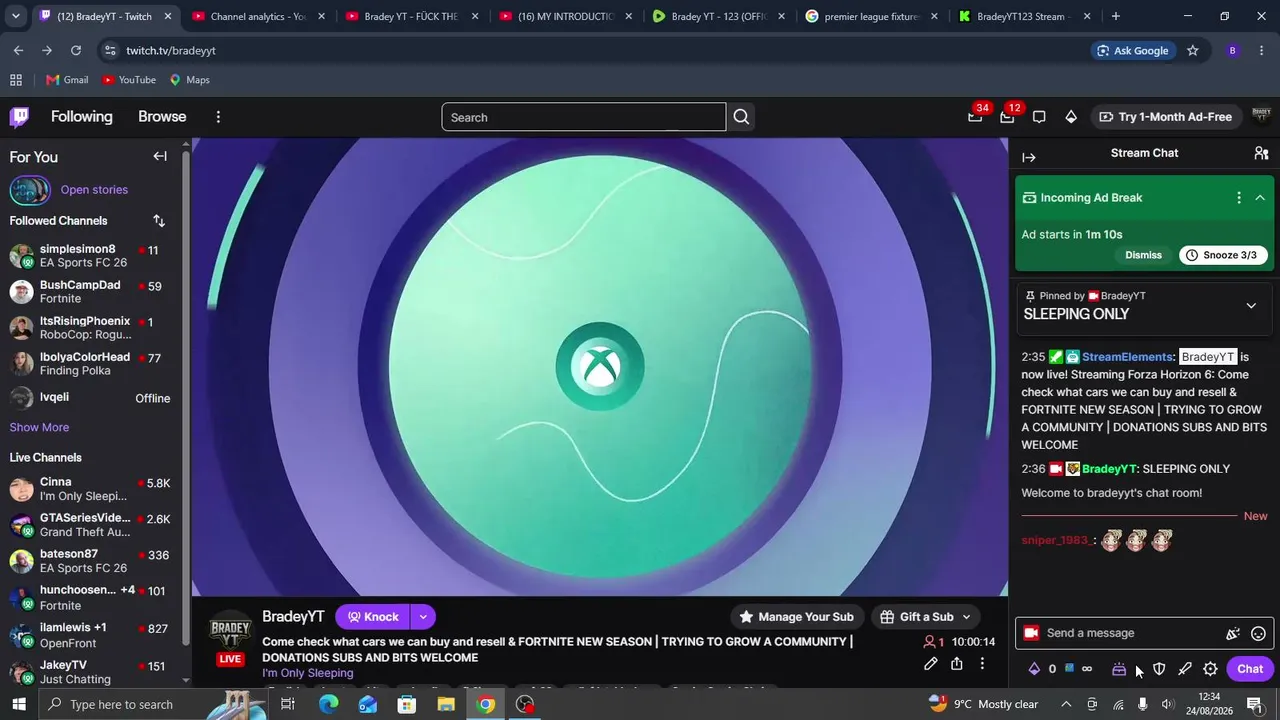Image resolution: width=1280 pixels, height=720 pixels.
Task: Open the celebration party popper icon in chat
Action: 1233,633
